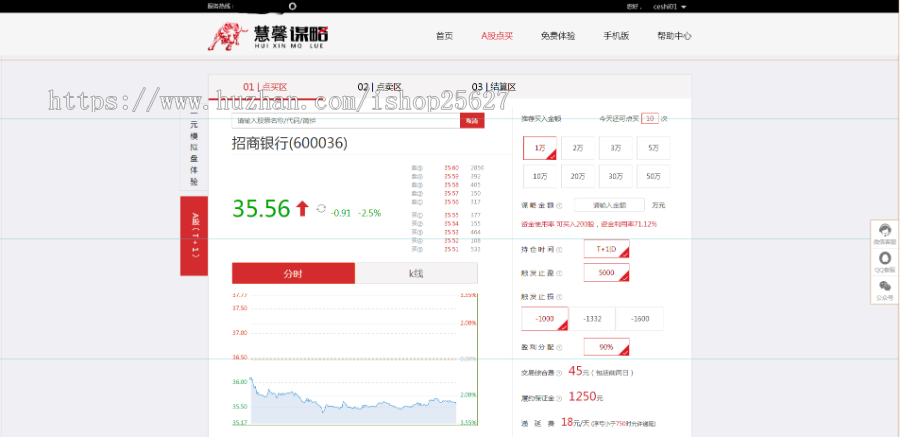Choose the -1600 stop-loss option
This screenshot has height=437, width=900.
click(x=639, y=319)
